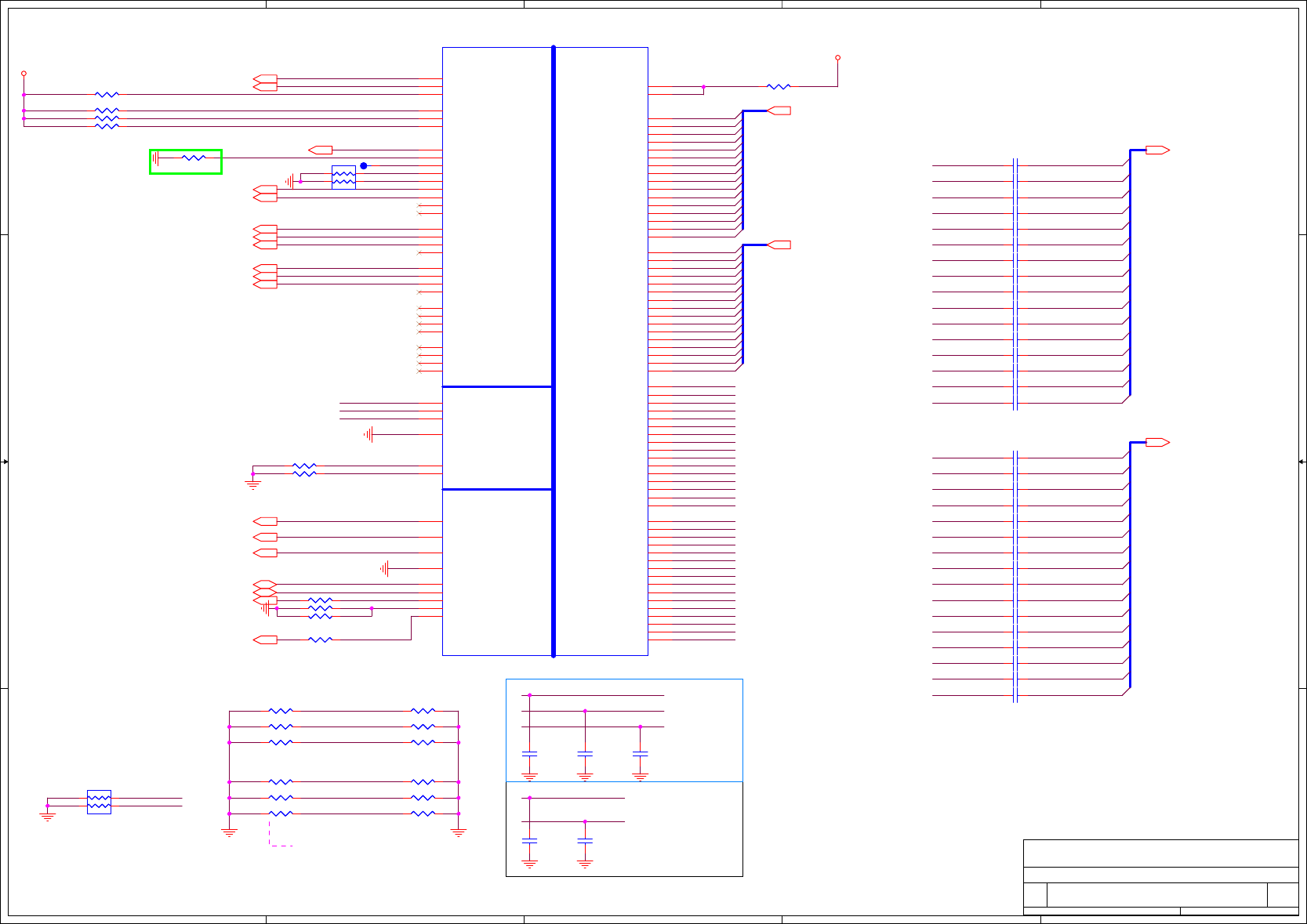Select the resistor wired to the top-right power terminal
The height and width of the screenshot is (924, 1307).
point(779,87)
